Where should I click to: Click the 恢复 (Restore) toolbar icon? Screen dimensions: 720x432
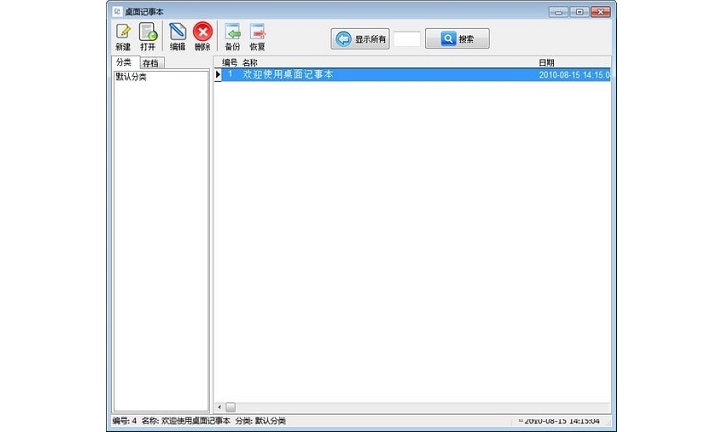pos(257,32)
